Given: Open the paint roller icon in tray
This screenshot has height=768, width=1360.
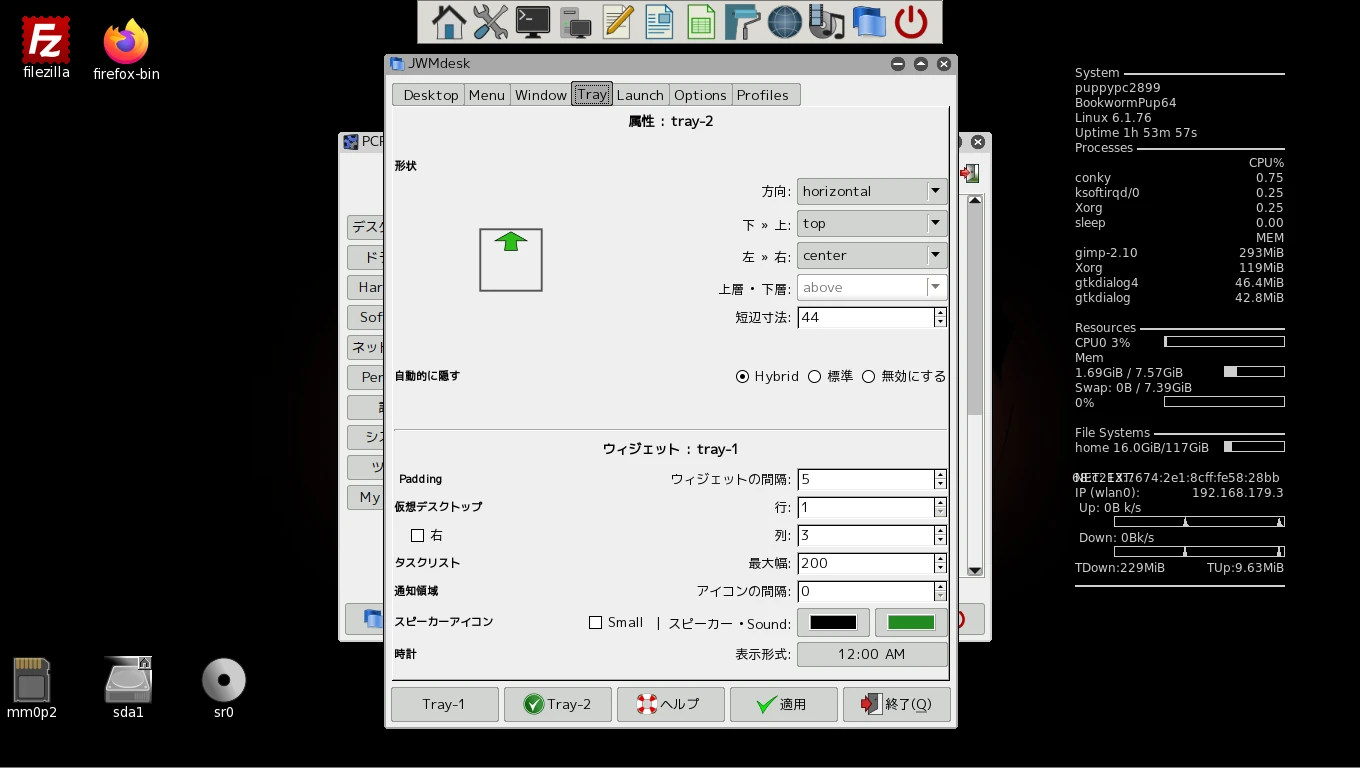Looking at the screenshot, I should [x=742, y=22].
